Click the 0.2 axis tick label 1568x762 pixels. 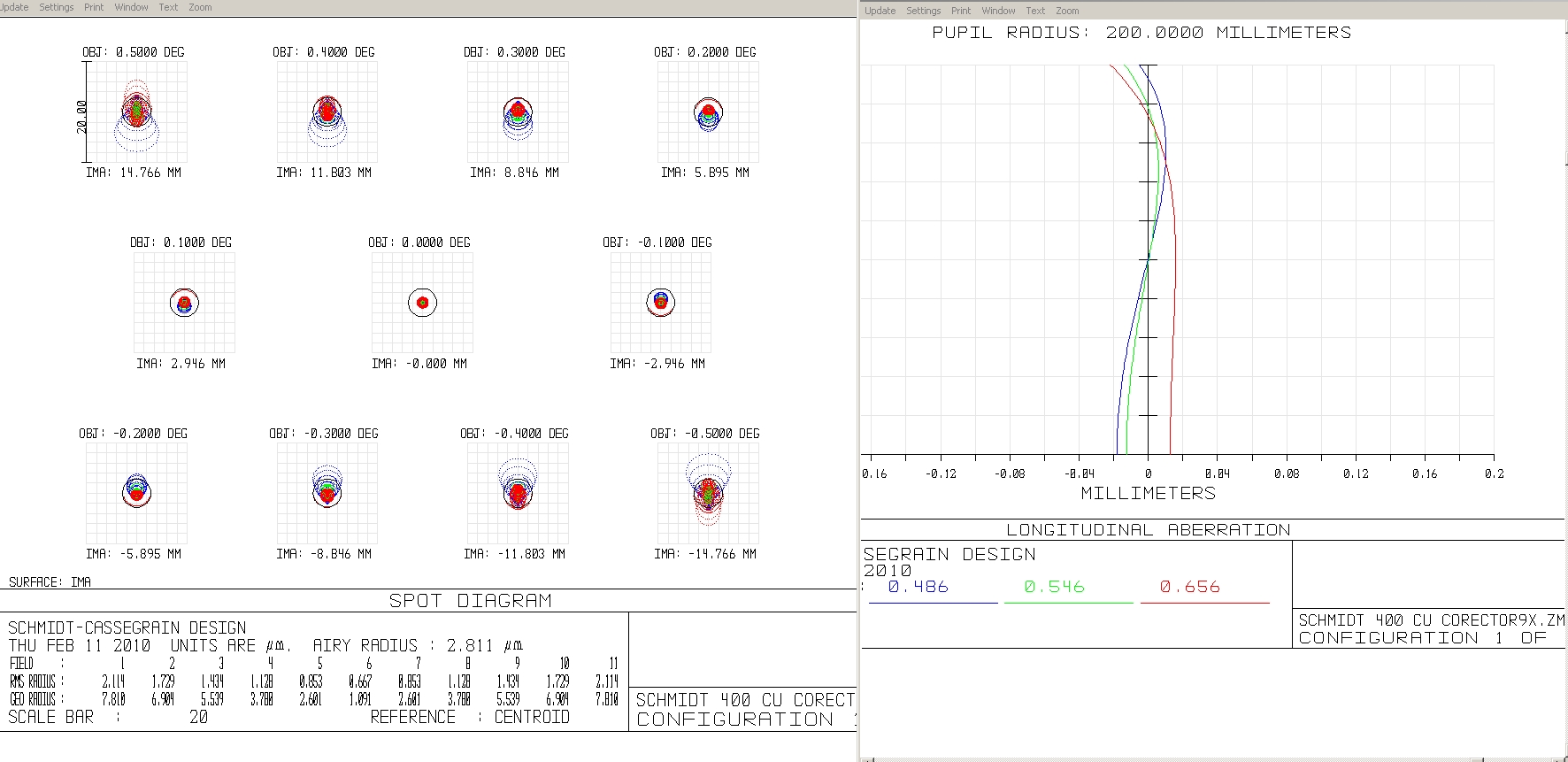click(x=1494, y=474)
